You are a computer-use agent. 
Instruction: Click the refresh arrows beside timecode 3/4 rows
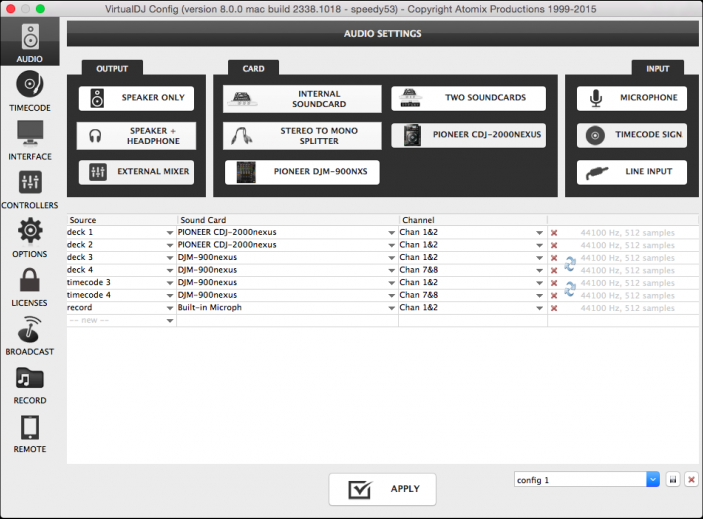[x=570, y=289]
